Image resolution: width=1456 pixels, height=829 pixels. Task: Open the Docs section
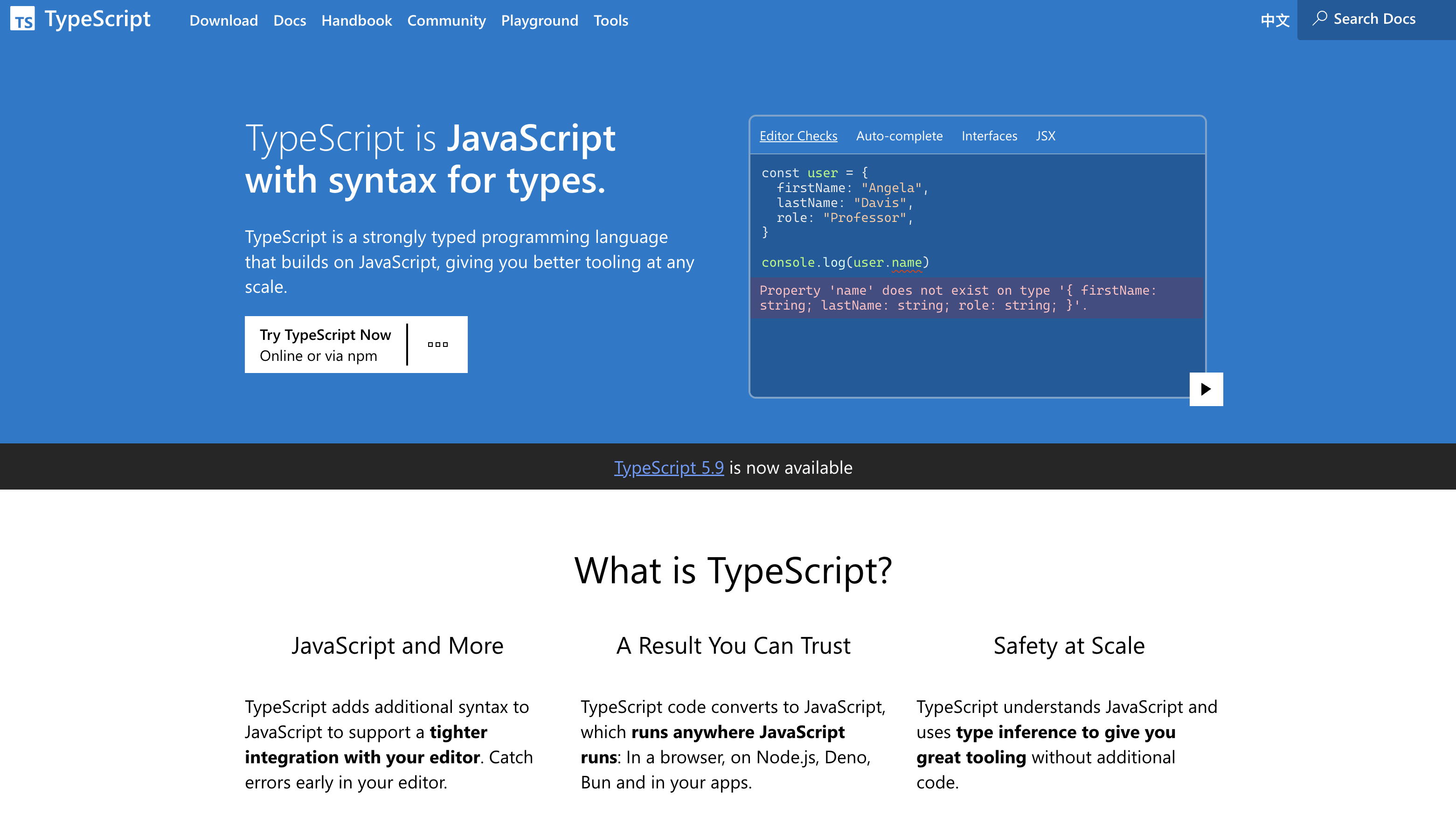click(x=289, y=21)
